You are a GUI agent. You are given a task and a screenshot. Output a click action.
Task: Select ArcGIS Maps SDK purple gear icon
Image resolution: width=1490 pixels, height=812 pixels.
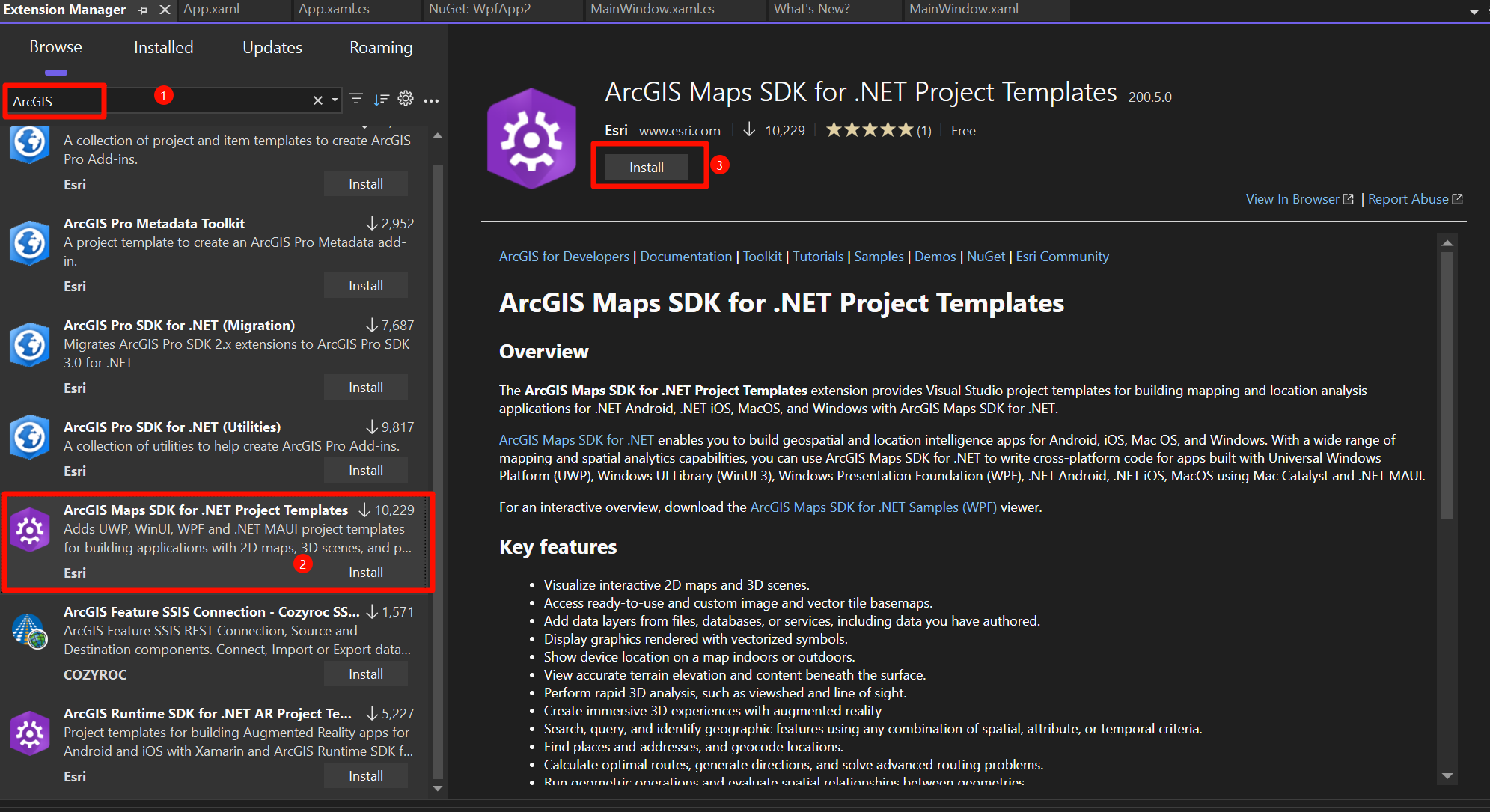pyautogui.click(x=30, y=529)
